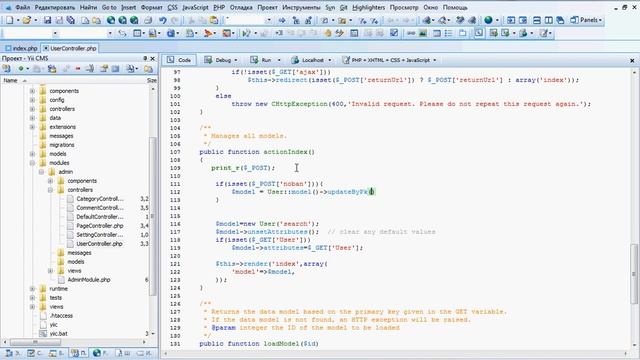Click the green run-script icon in second toolbar
Screen dimensions: 640x360
coord(246,33)
